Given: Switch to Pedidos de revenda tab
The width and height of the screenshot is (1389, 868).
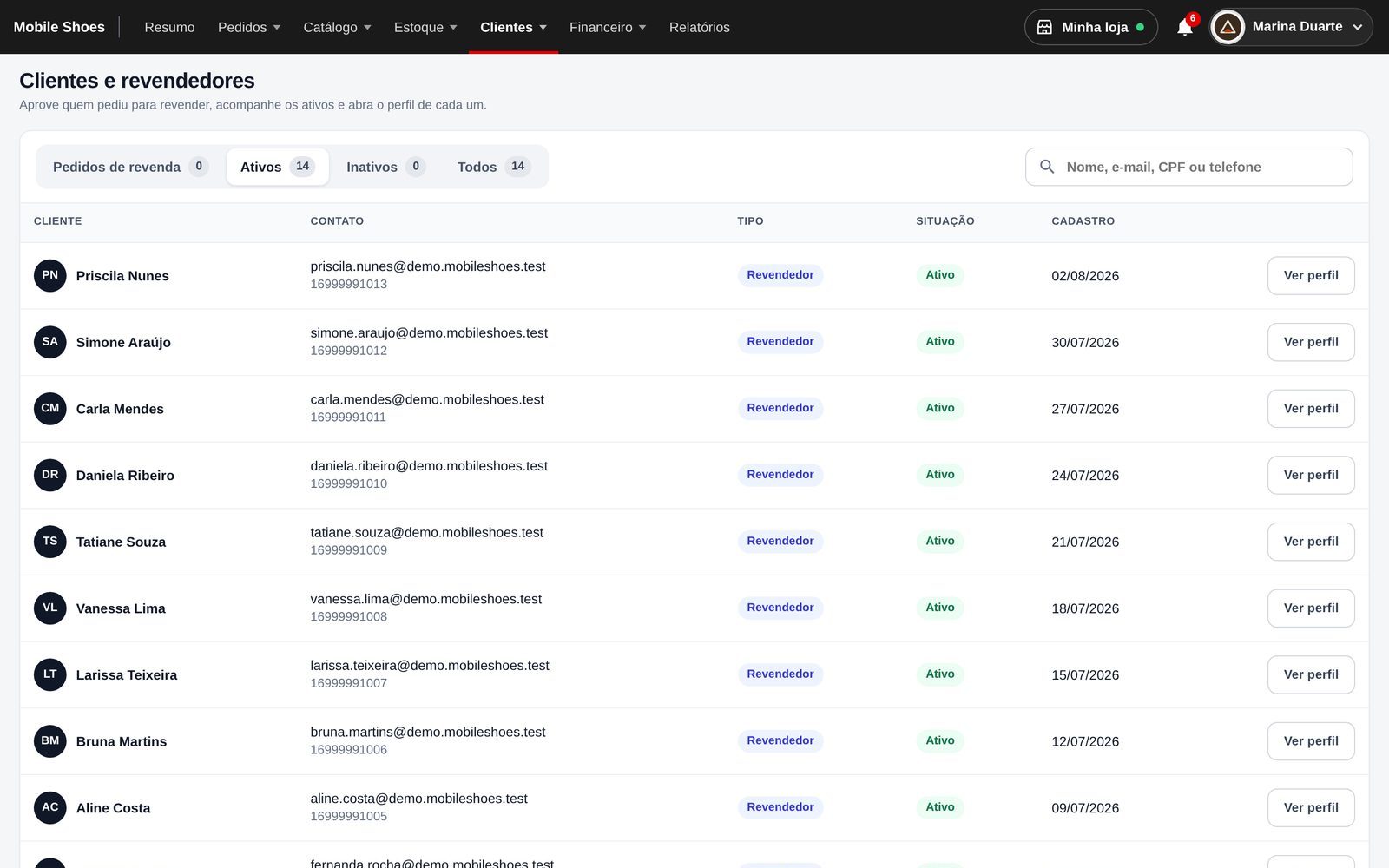Looking at the screenshot, I should click(x=130, y=167).
